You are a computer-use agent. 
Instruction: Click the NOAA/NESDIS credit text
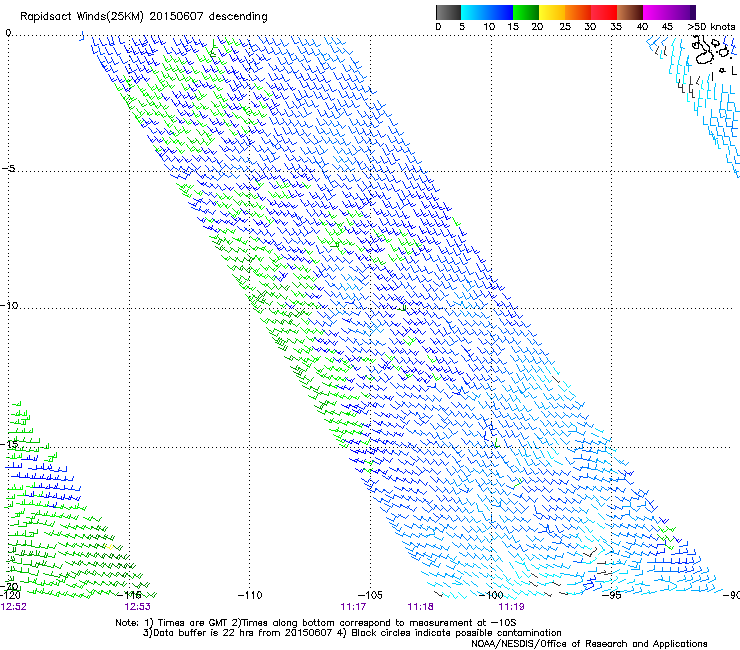point(589,644)
